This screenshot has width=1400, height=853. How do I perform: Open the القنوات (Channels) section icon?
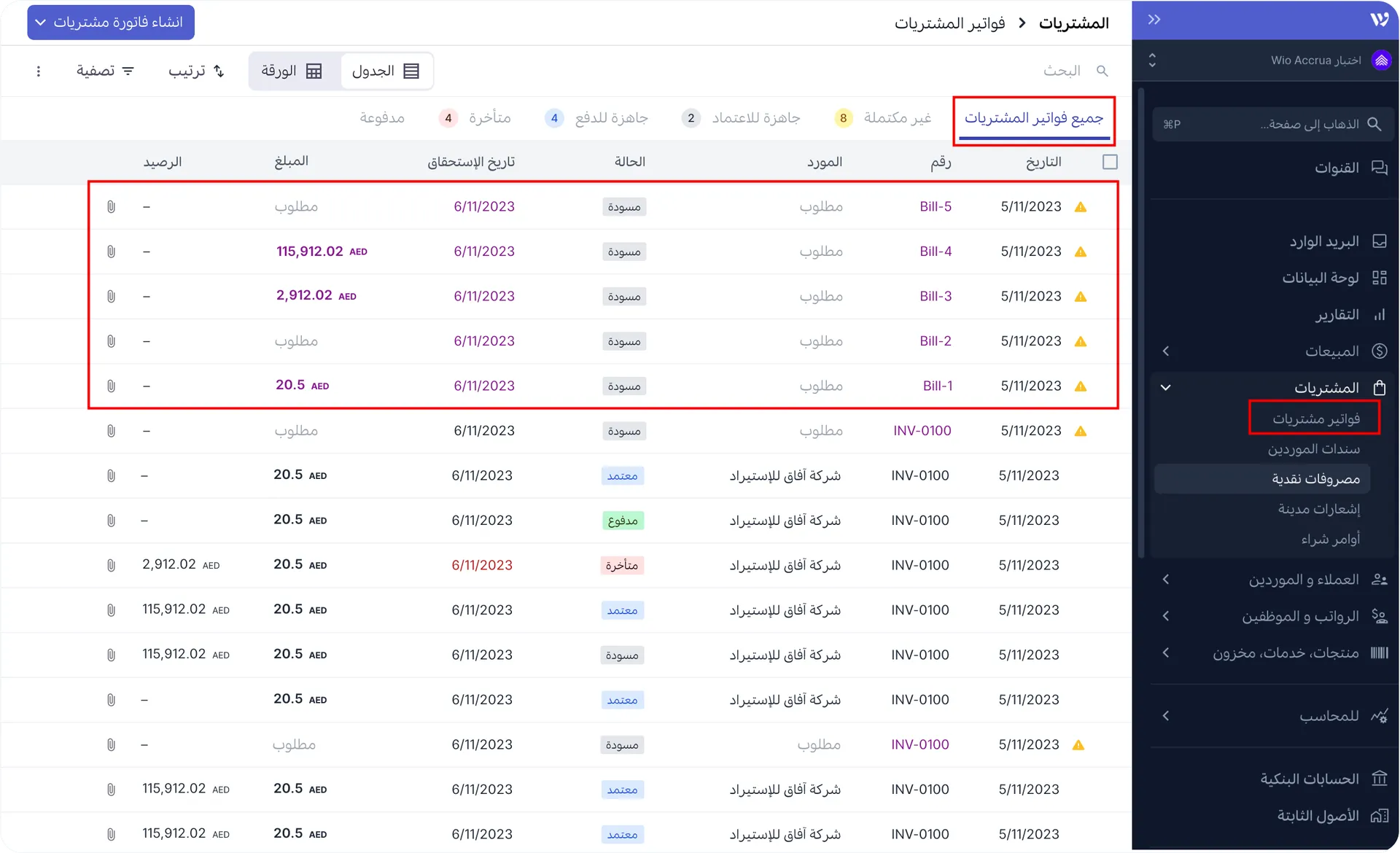(x=1380, y=167)
